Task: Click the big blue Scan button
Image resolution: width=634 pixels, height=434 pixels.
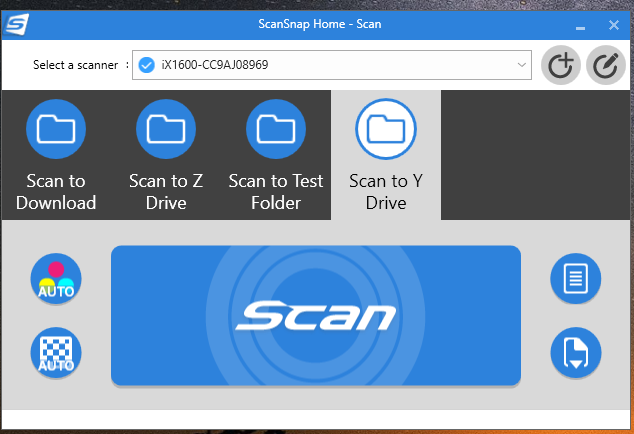Action: point(316,315)
